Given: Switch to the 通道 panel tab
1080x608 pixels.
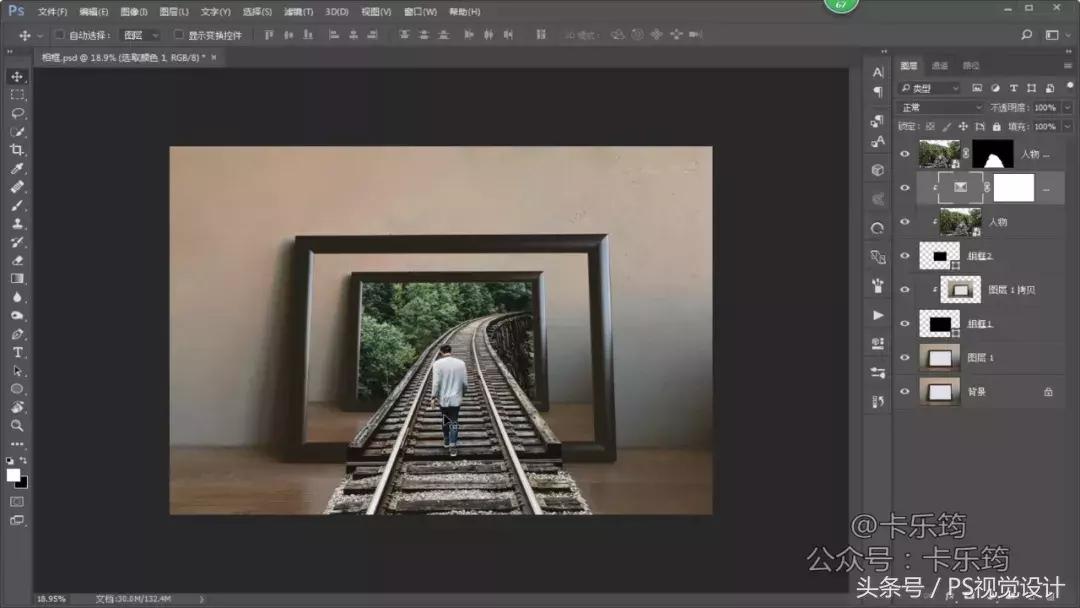Looking at the screenshot, I should 940,66.
